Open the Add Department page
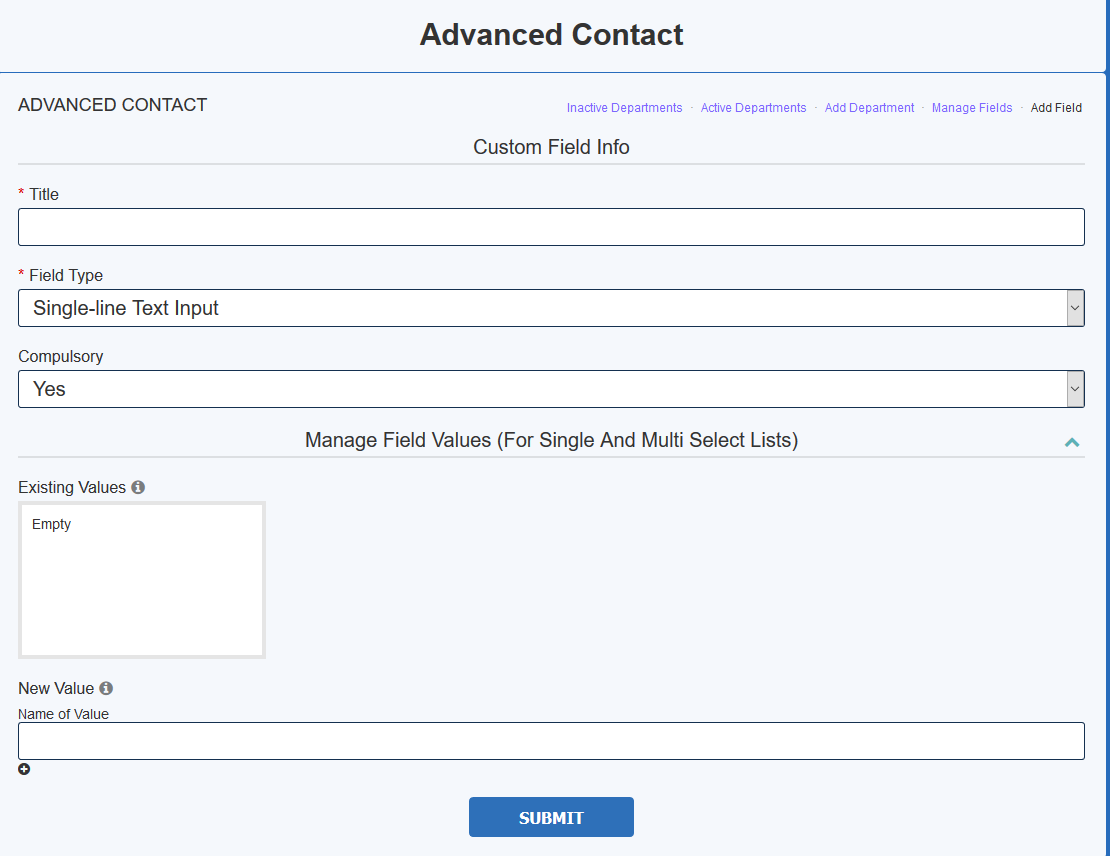The image size is (1110, 856). pos(869,108)
